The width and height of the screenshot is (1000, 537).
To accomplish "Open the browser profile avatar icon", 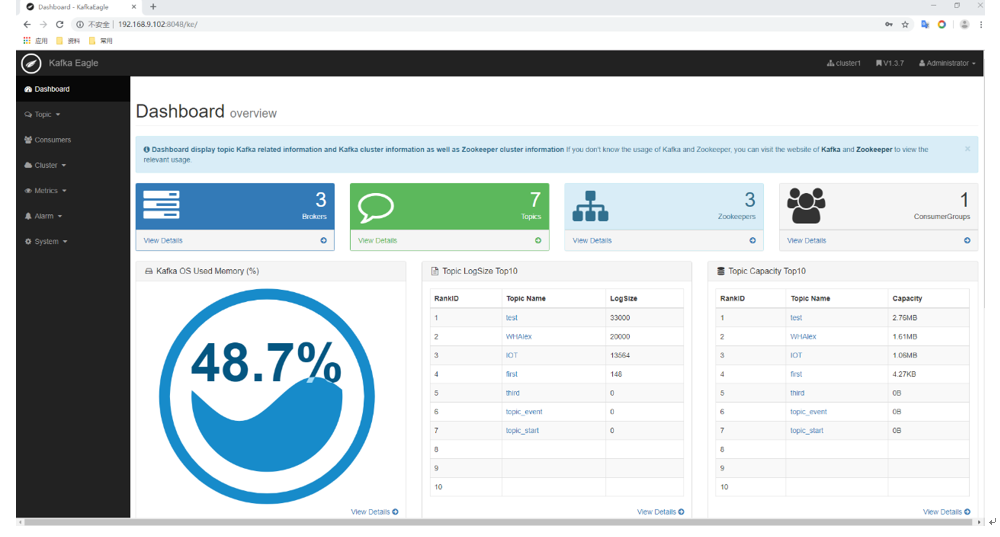I will [x=964, y=24].
